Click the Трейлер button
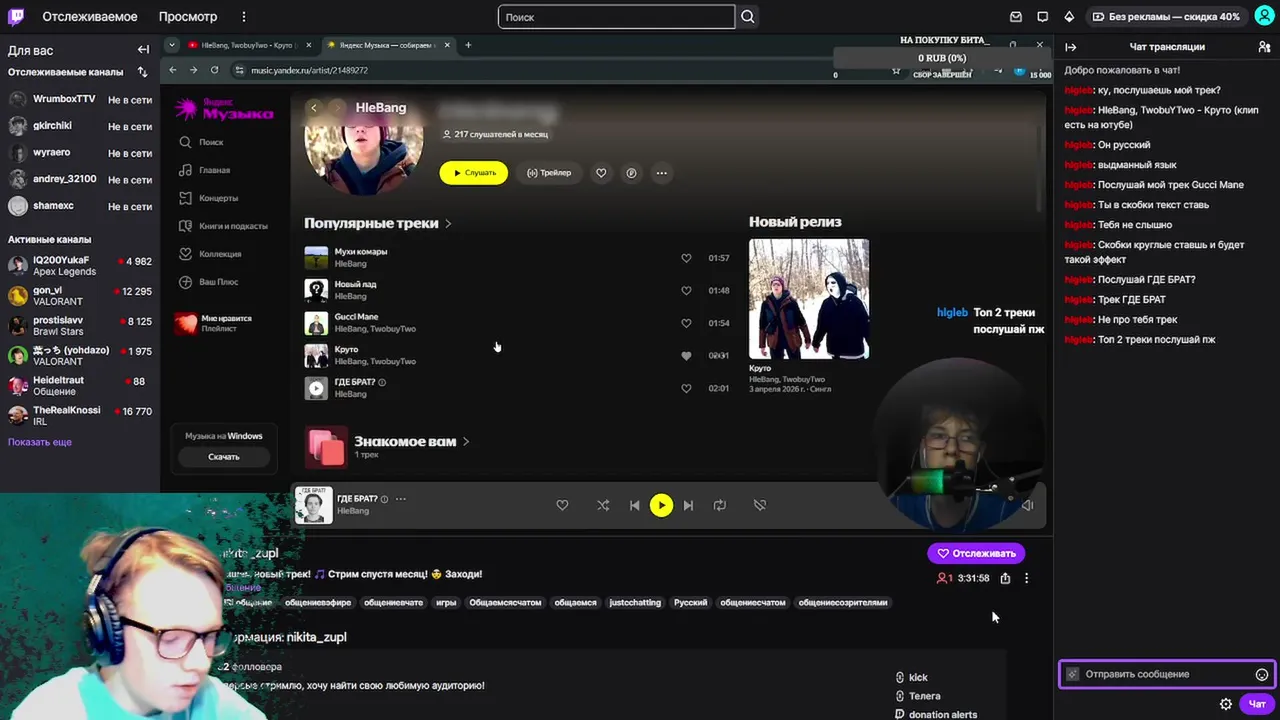Image resolution: width=1280 pixels, height=720 pixels. click(548, 173)
